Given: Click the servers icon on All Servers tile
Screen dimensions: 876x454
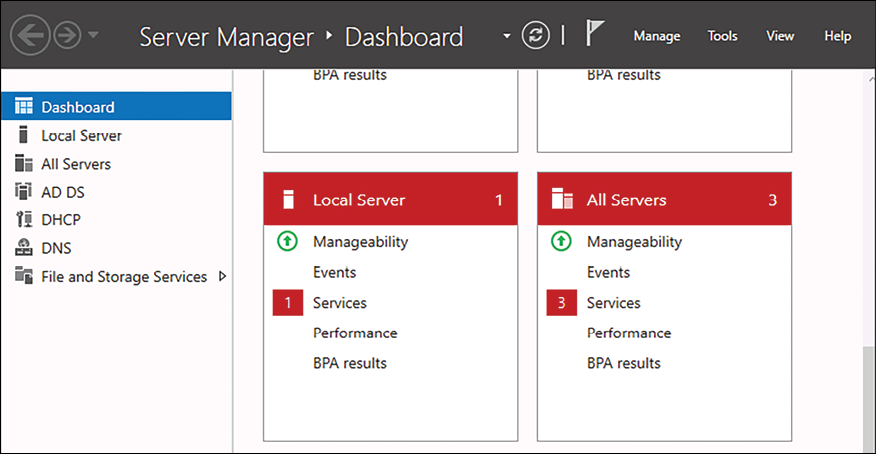Looking at the screenshot, I should 562,199.
